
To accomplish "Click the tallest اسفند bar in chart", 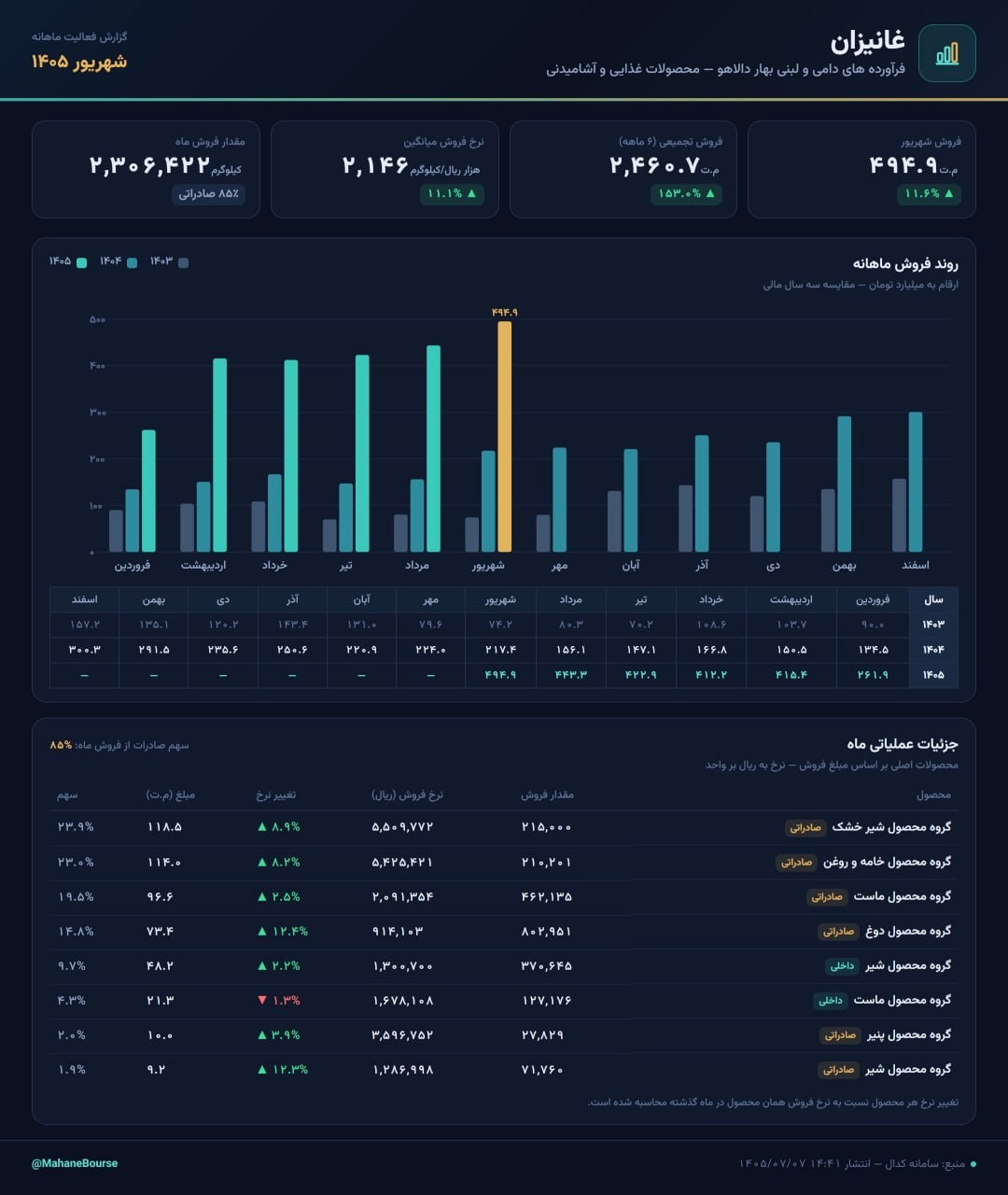I will point(916,482).
